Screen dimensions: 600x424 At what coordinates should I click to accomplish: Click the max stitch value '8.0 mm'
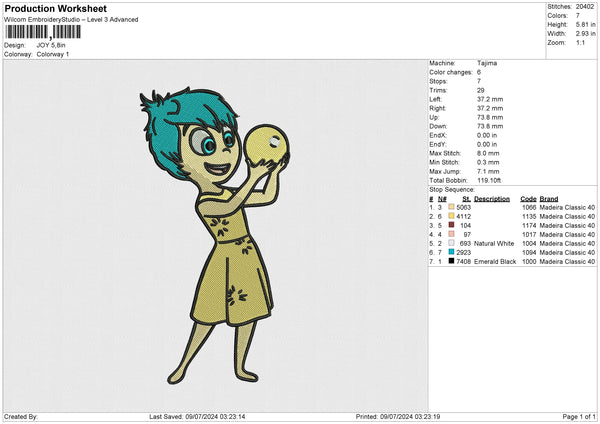click(488, 153)
